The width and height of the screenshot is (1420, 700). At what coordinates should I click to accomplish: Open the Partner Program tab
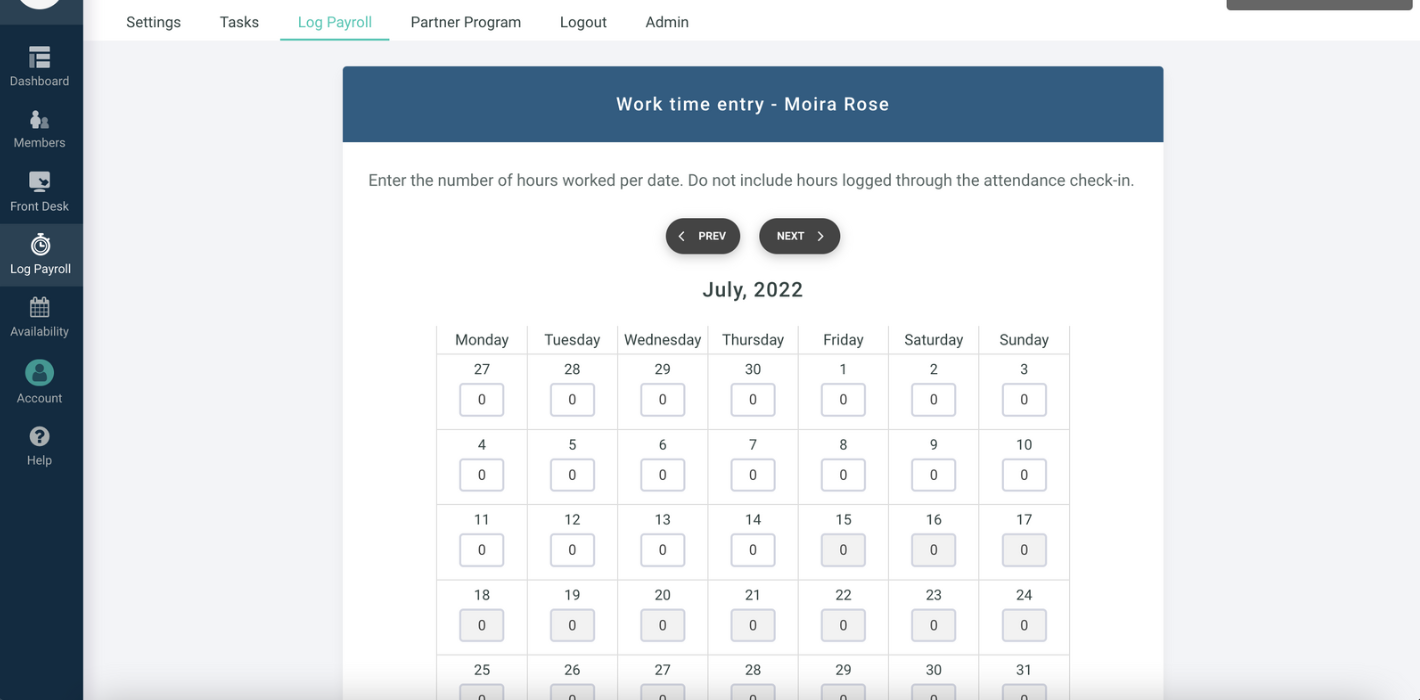(465, 22)
